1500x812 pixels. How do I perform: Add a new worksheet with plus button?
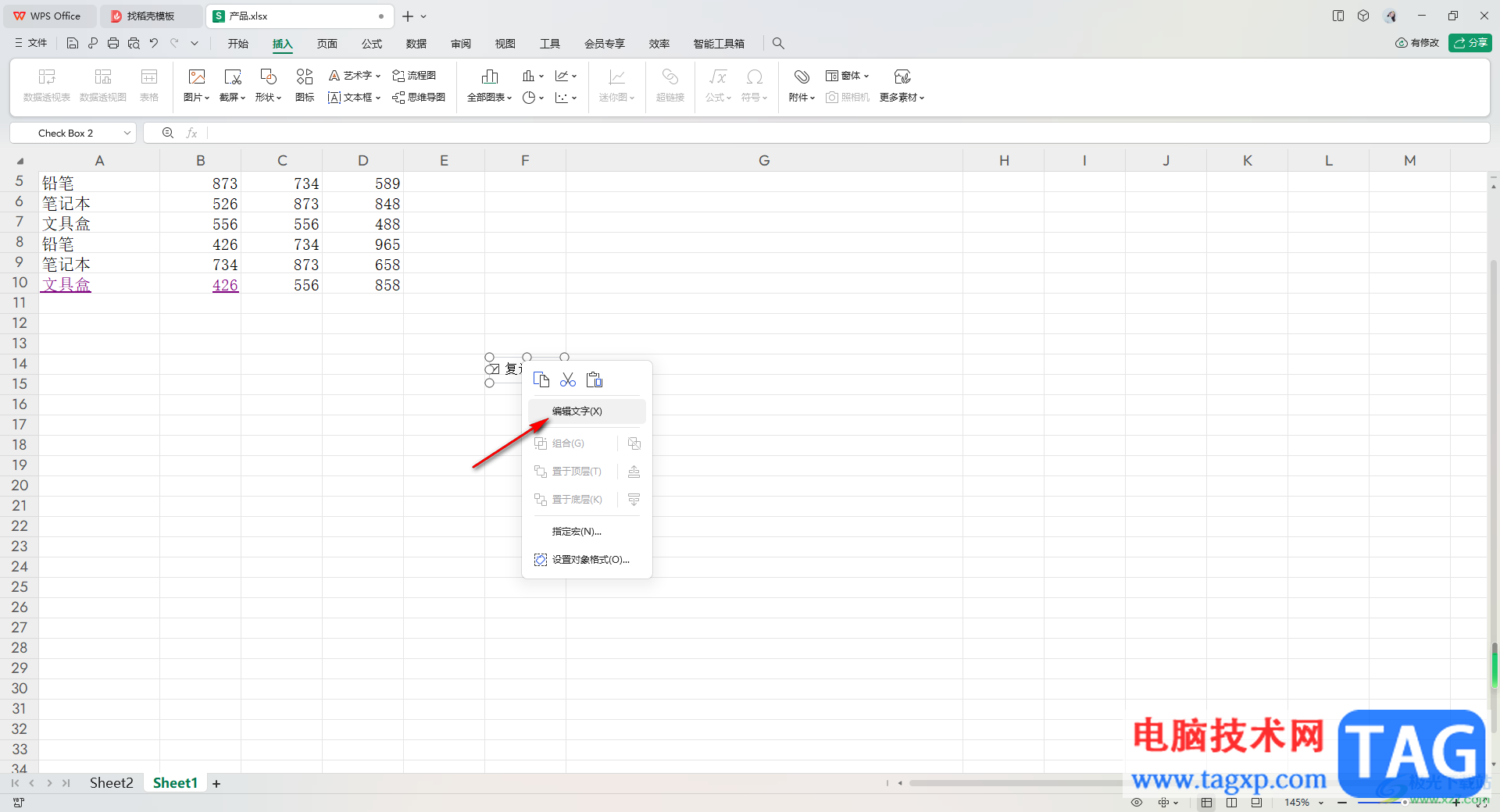pos(216,784)
